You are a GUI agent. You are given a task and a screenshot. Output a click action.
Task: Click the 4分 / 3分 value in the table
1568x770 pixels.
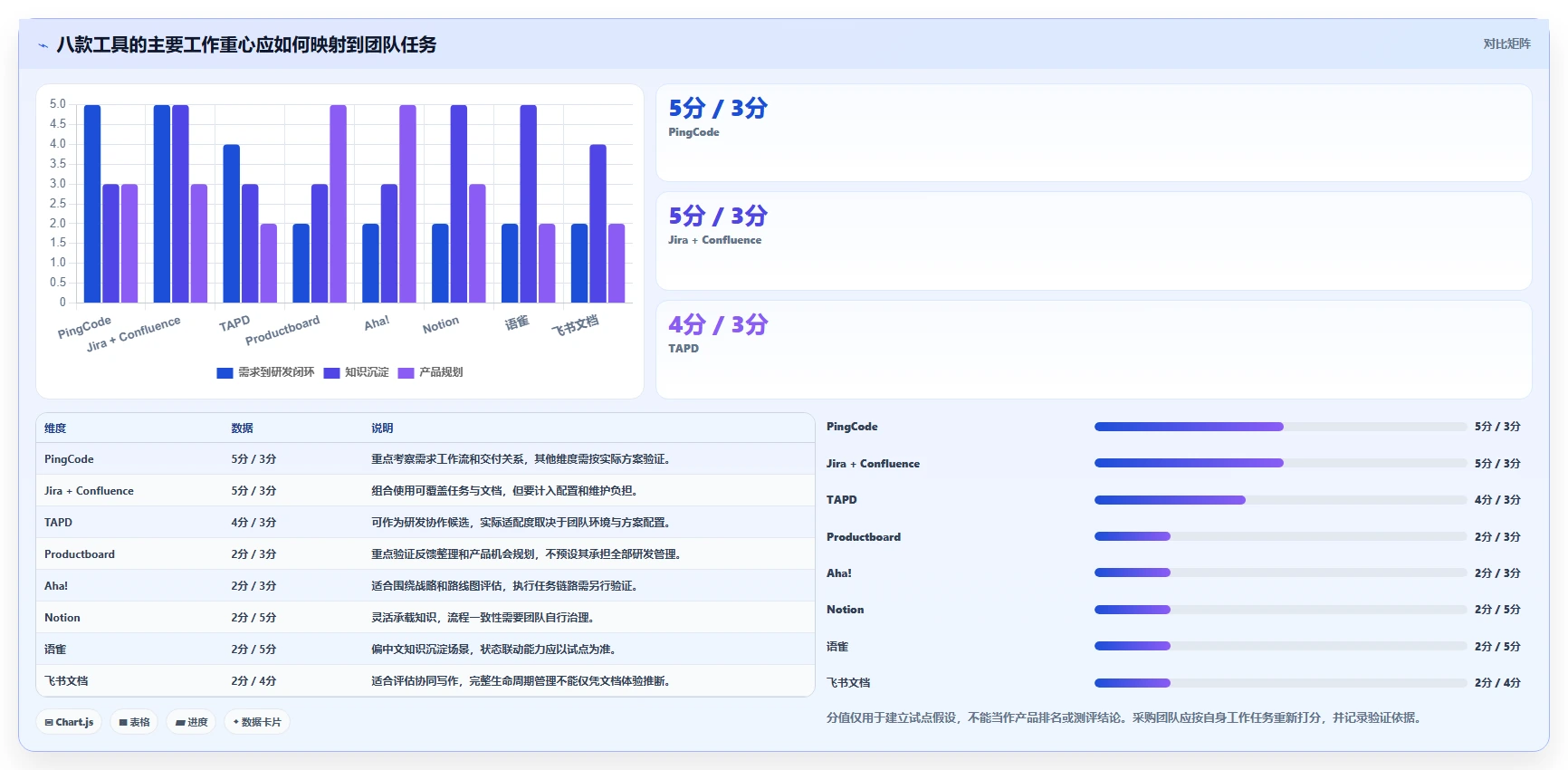(x=253, y=523)
